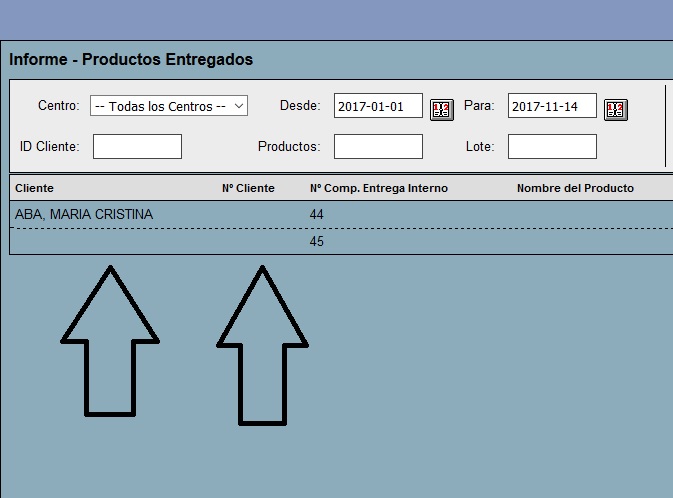Screen dimensions: 673x498
Task: Click the Nombre del Producto header
Action: pyautogui.click(x=575, y=188)
